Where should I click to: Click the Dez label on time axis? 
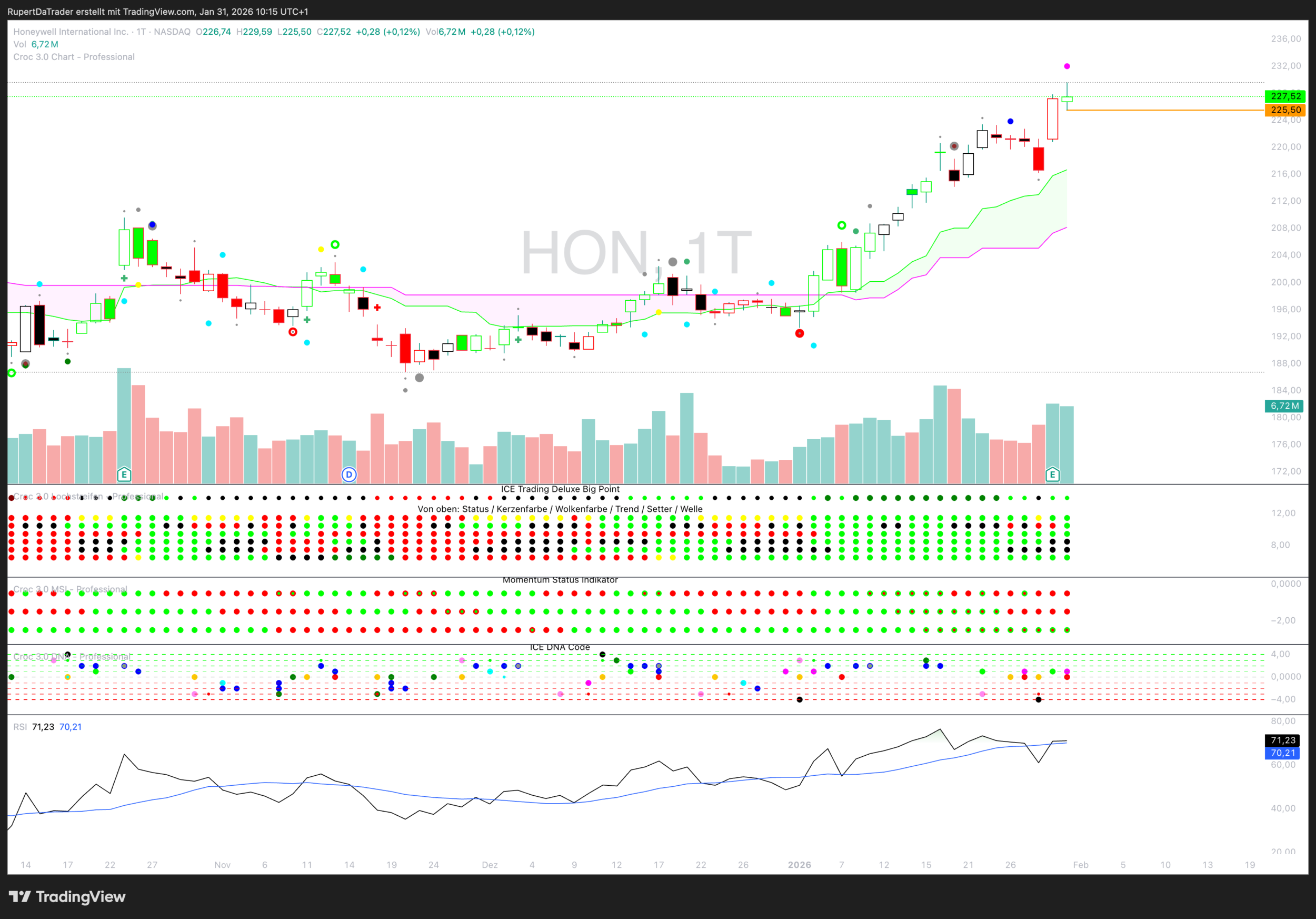pos(490,865)
